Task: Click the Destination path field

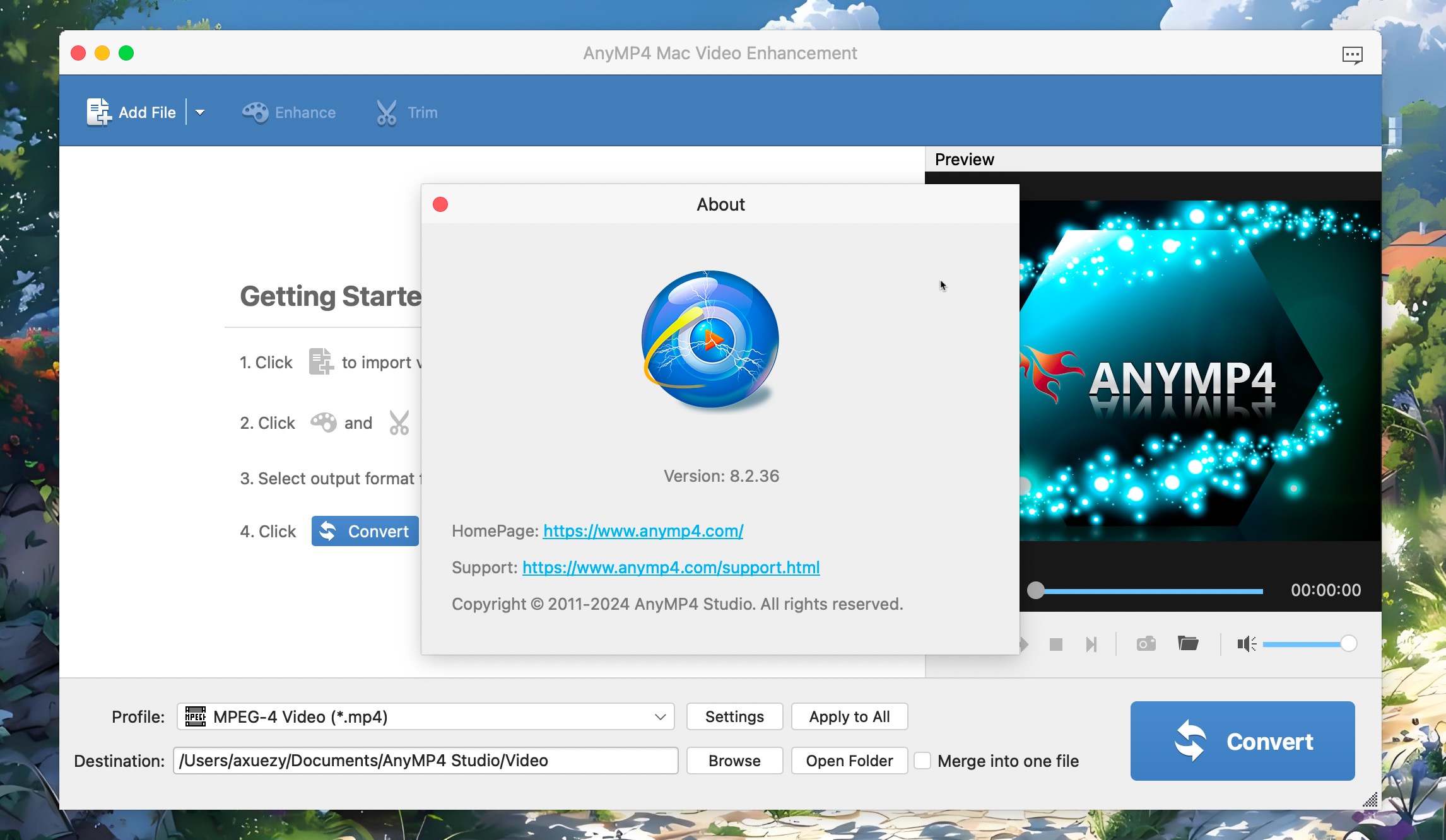Action: pyautogui.click(x=426, y=761)
